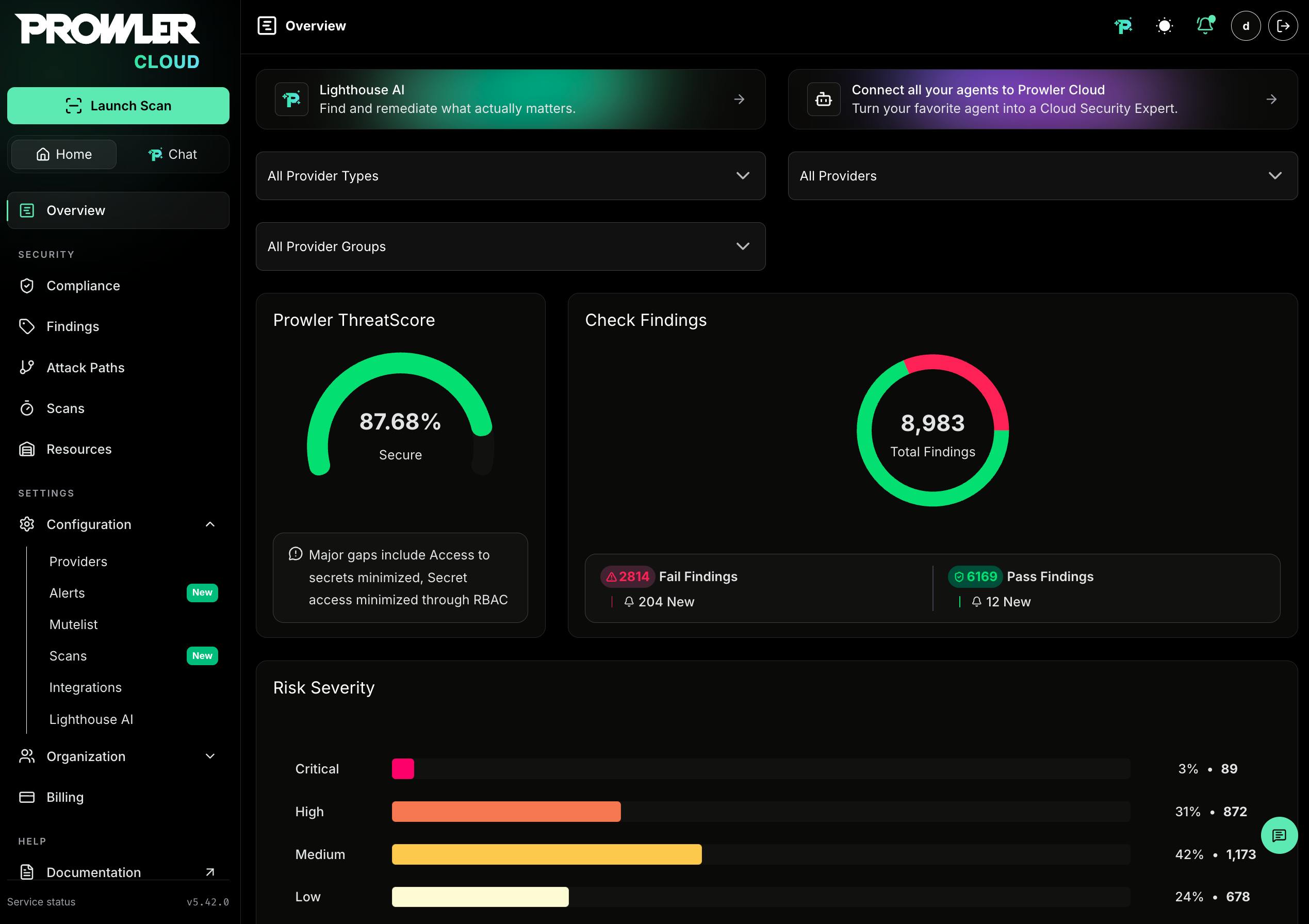Image resolution: width=1309 pixels, height=924 pixels.
Task: Click the Scans stopwatch icon under Security
Action: tap(27, 408)
